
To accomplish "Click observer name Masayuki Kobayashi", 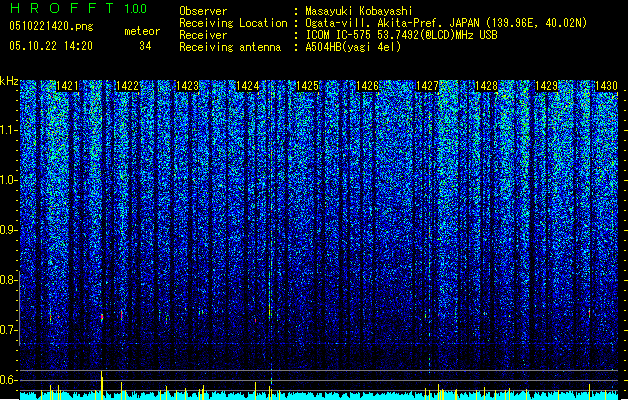I will [359, 11].
